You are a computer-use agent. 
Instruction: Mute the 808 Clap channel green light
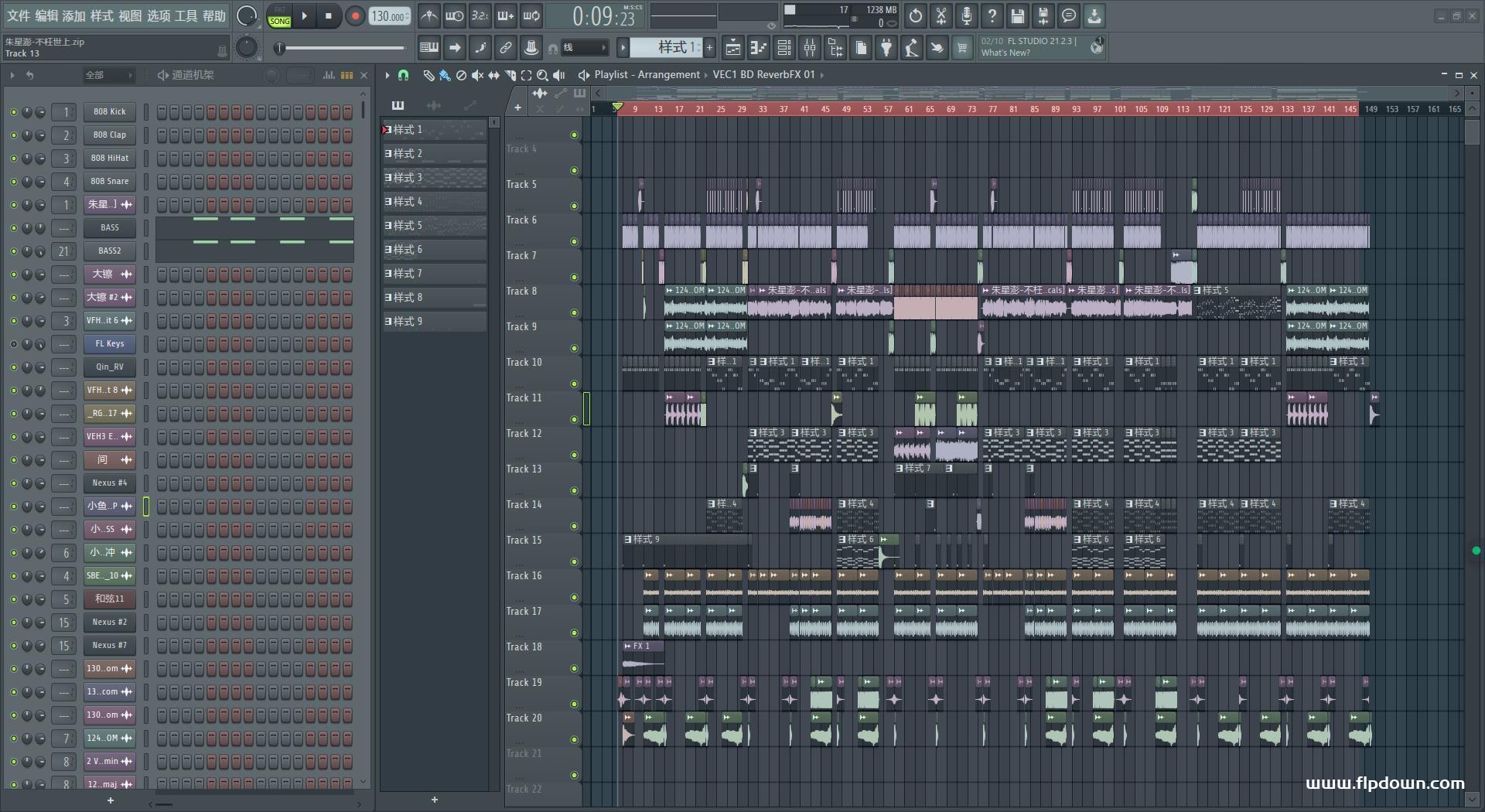pyautogui.click(x=13, y=135)
